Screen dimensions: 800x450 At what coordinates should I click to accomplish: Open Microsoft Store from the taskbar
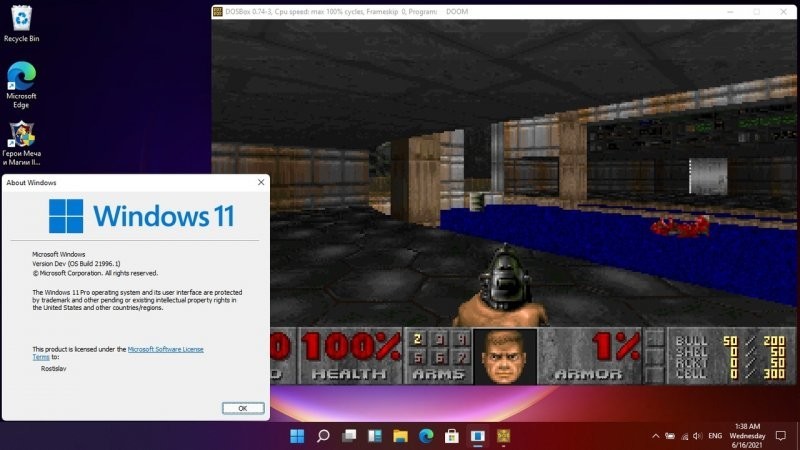[x=451, y=436]
